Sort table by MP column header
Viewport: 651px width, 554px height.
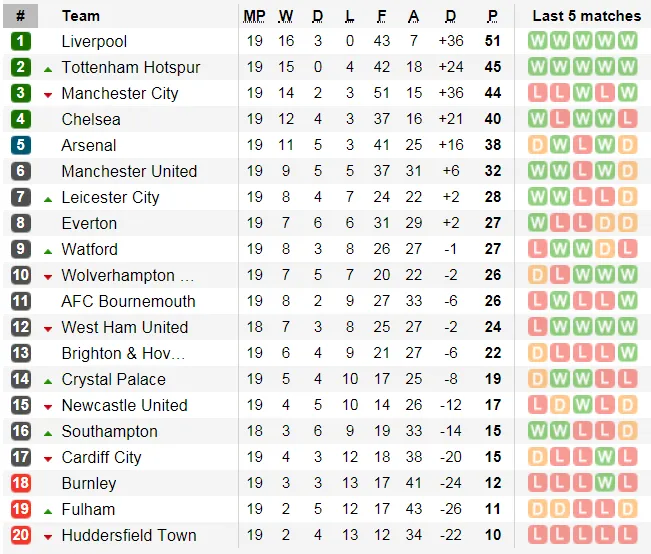point(254,16)
